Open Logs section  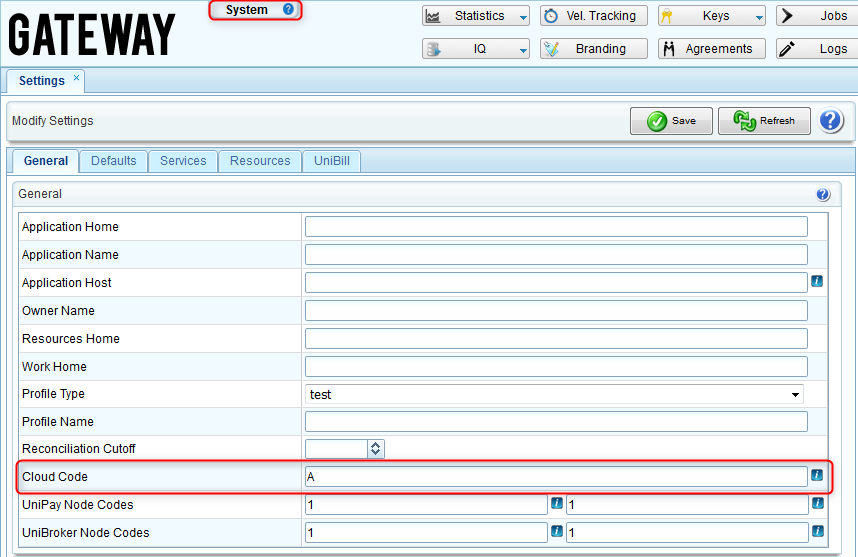tap(817, 49)
